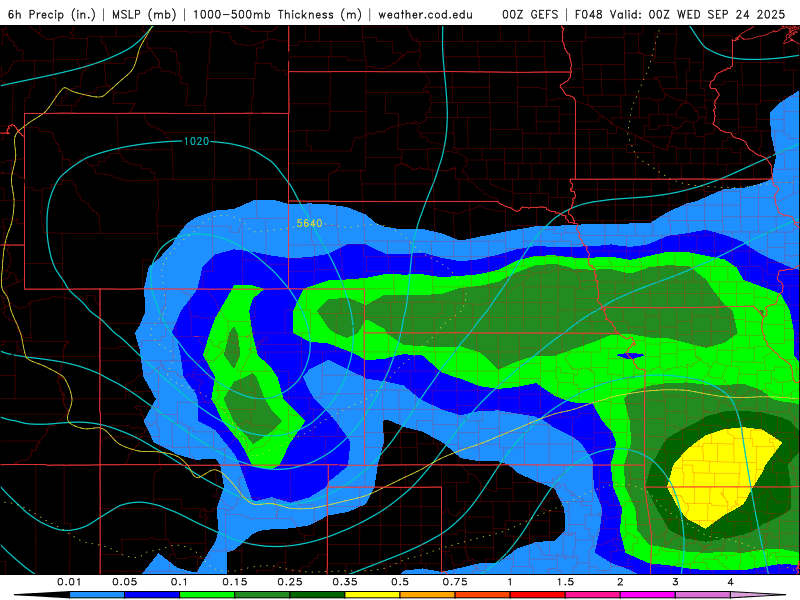
Task: Click the 1.5 legend value
Action: [x=565, y=582]
